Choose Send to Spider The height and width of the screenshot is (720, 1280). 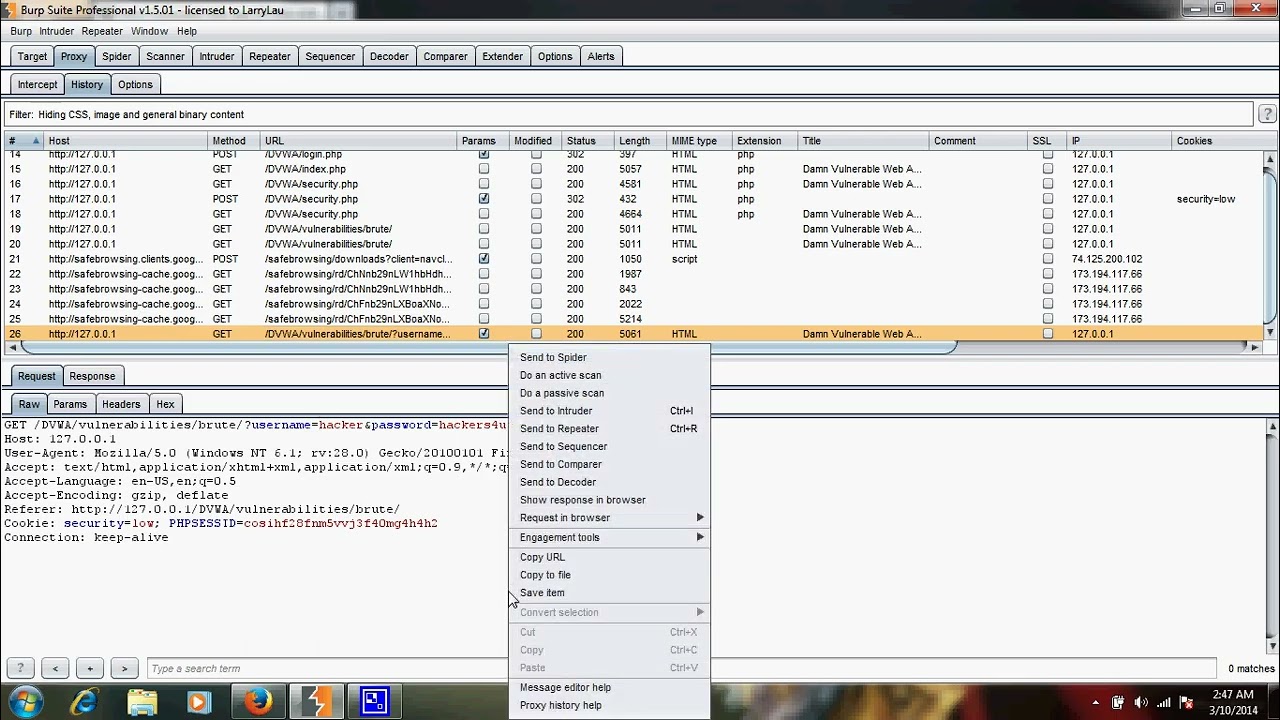coord(610,357)
